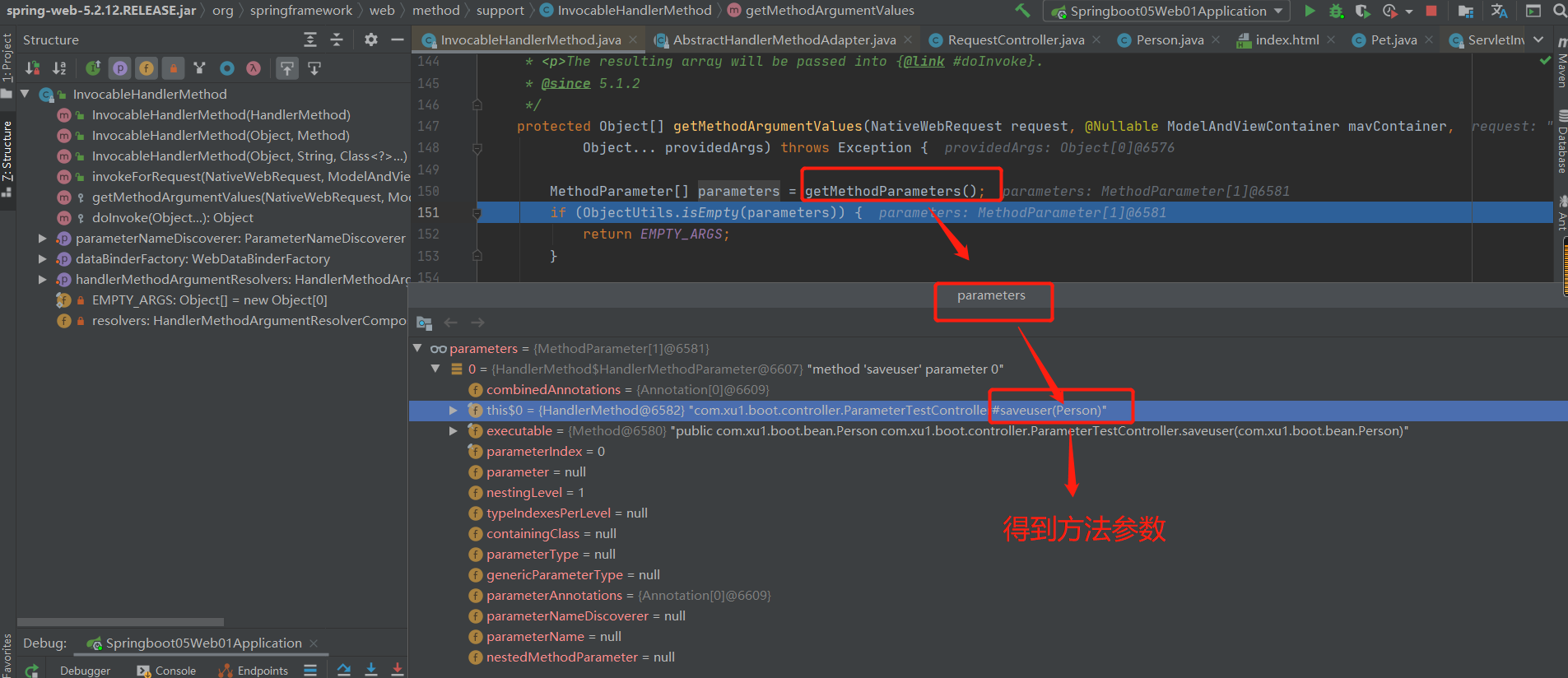Collapse the parameters root variable node
1568x678 pixels.
[x=417, y=348]
